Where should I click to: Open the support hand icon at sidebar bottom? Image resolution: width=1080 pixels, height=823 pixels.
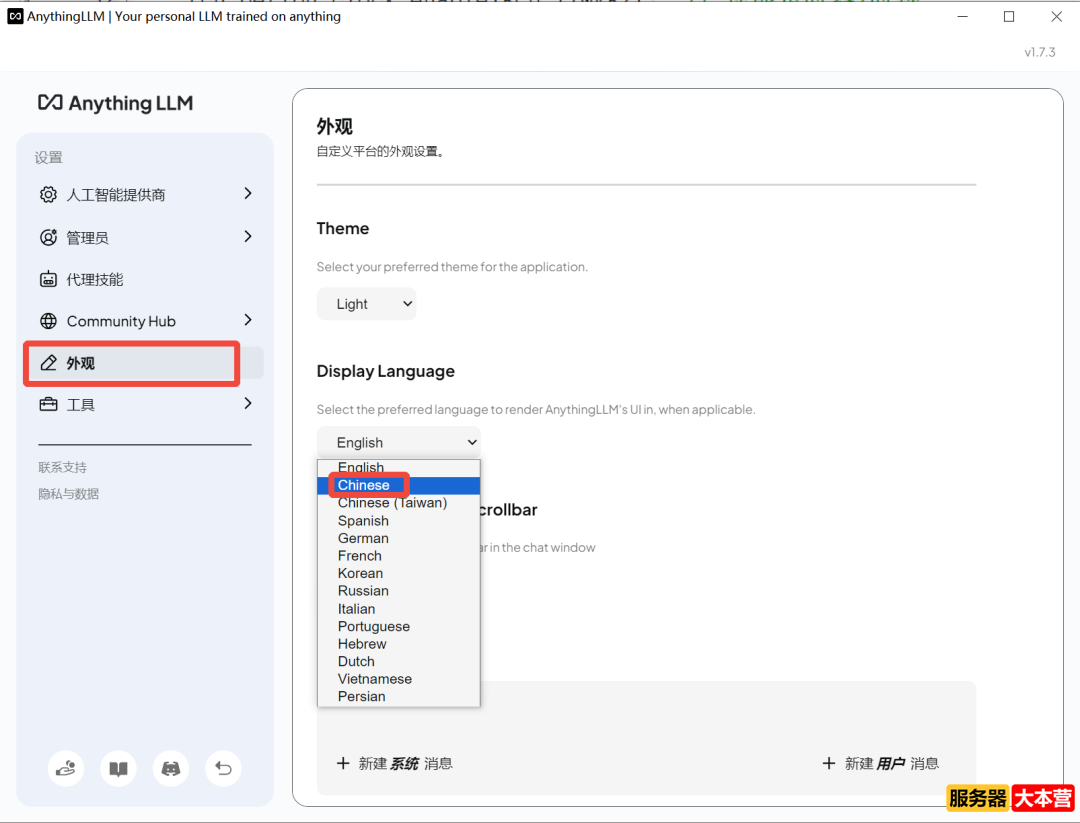[x=66, y=768]
